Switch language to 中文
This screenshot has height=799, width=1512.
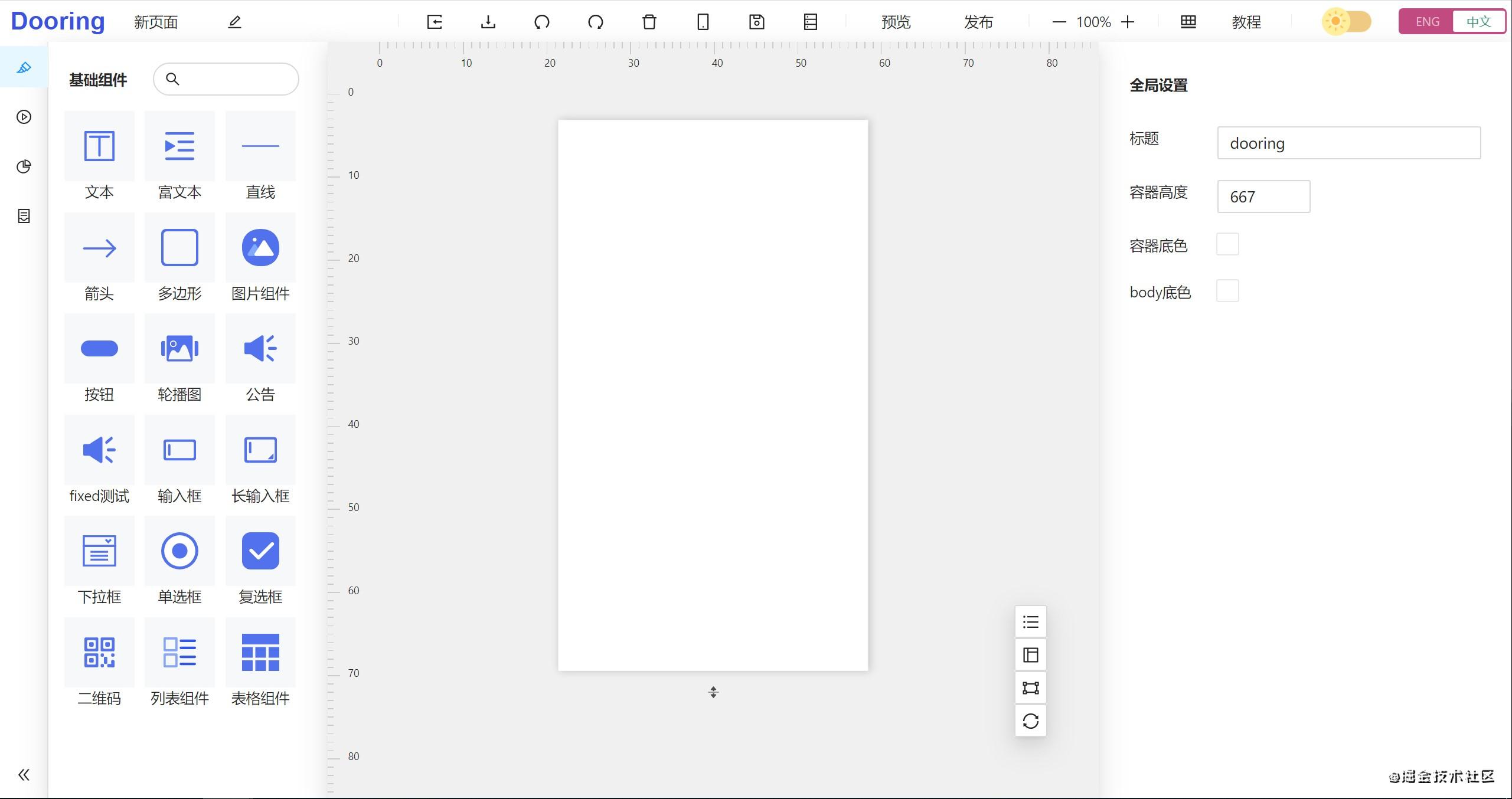(x=1478, y=22)
